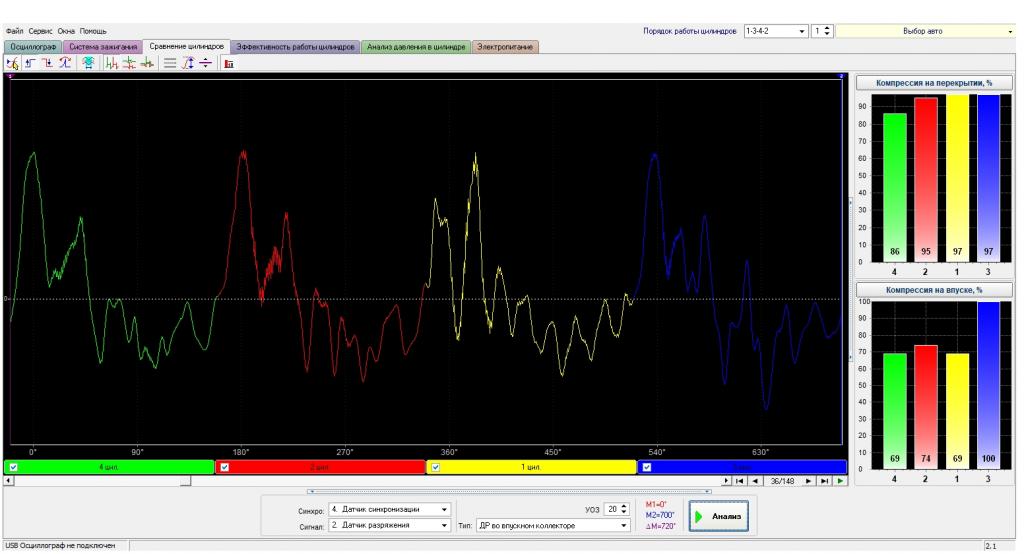Increase the УОЗ value with up arrow
This screenshot has width=1024, height=554.
tap(624, 506)
